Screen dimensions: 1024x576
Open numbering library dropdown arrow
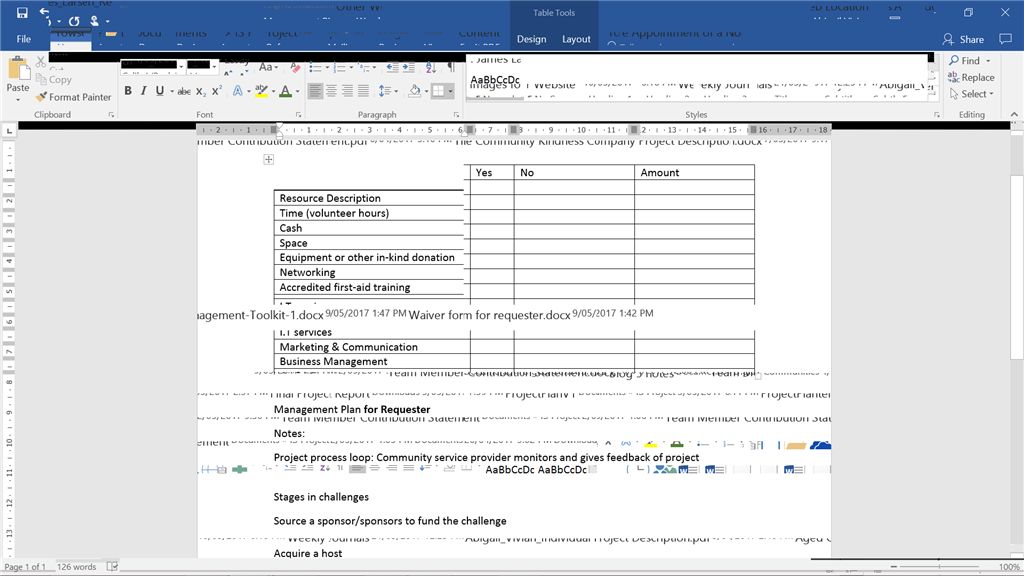click(351, 67)
